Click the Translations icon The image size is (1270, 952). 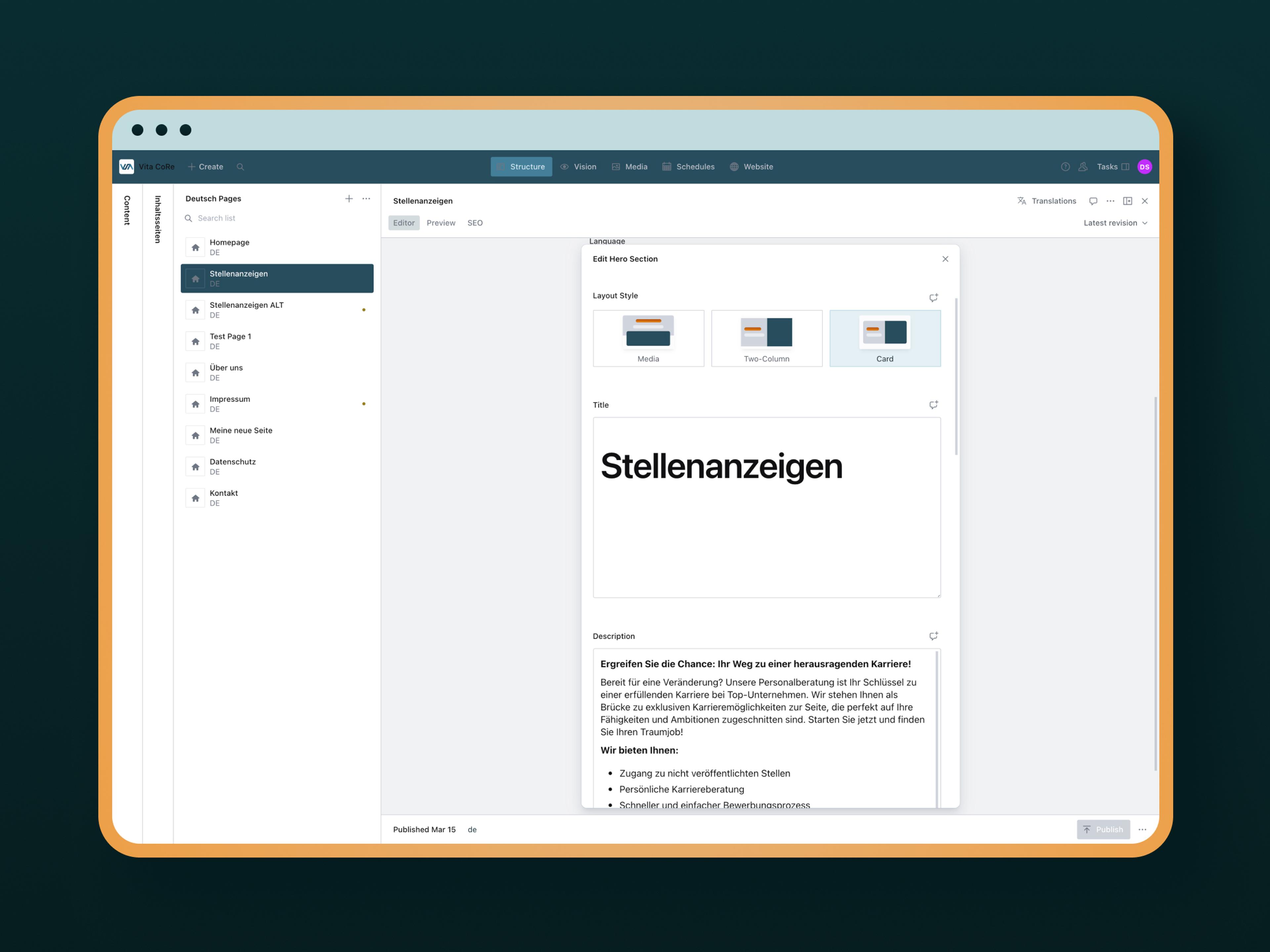[x=1022, y=201]
